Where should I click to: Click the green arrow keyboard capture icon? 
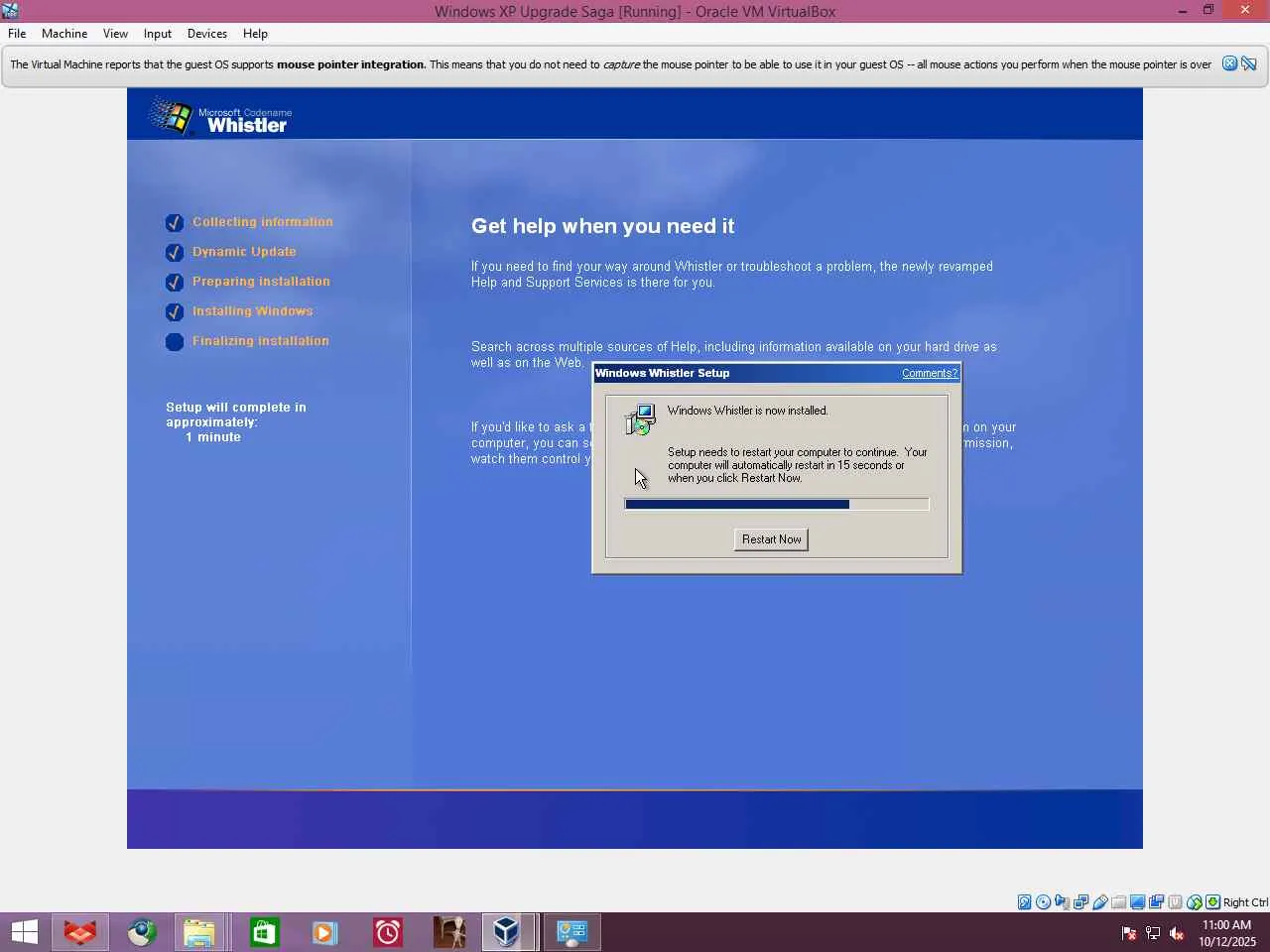click(x=1212, y=902)
